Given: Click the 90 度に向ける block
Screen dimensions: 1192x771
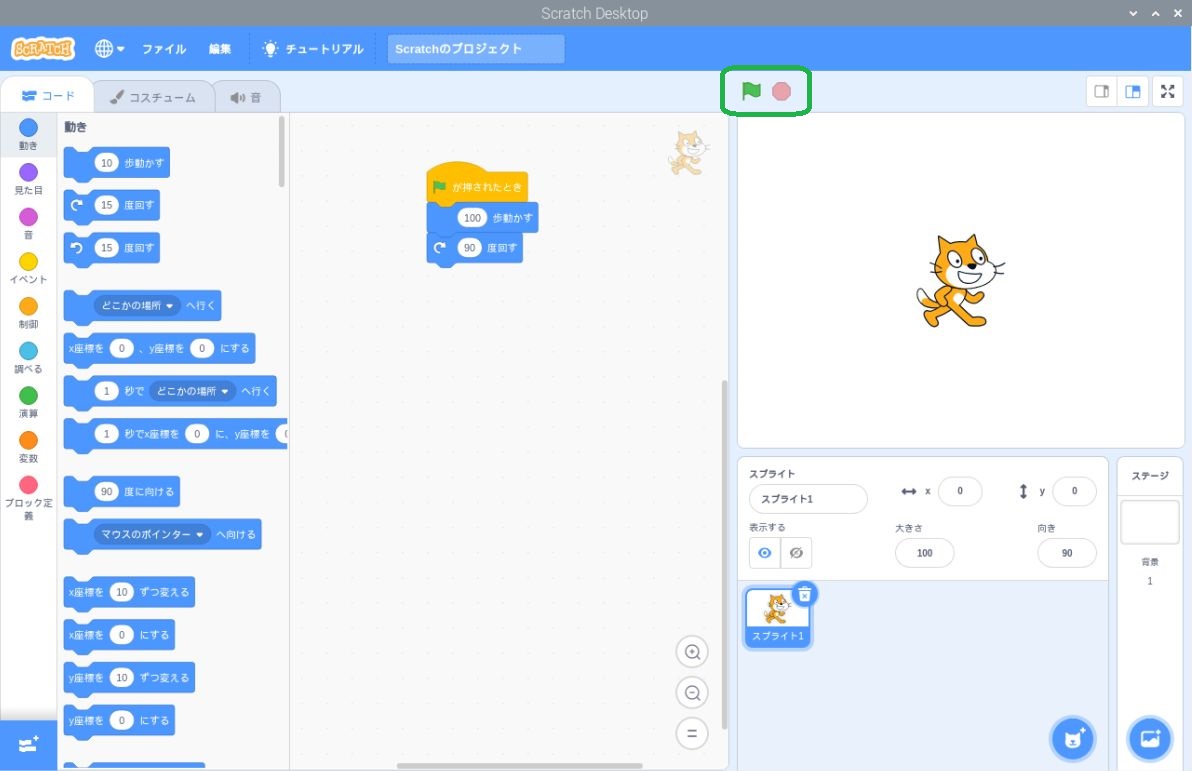Looking at the screenshot, I should pyautogui.click(x=122, y=492).
